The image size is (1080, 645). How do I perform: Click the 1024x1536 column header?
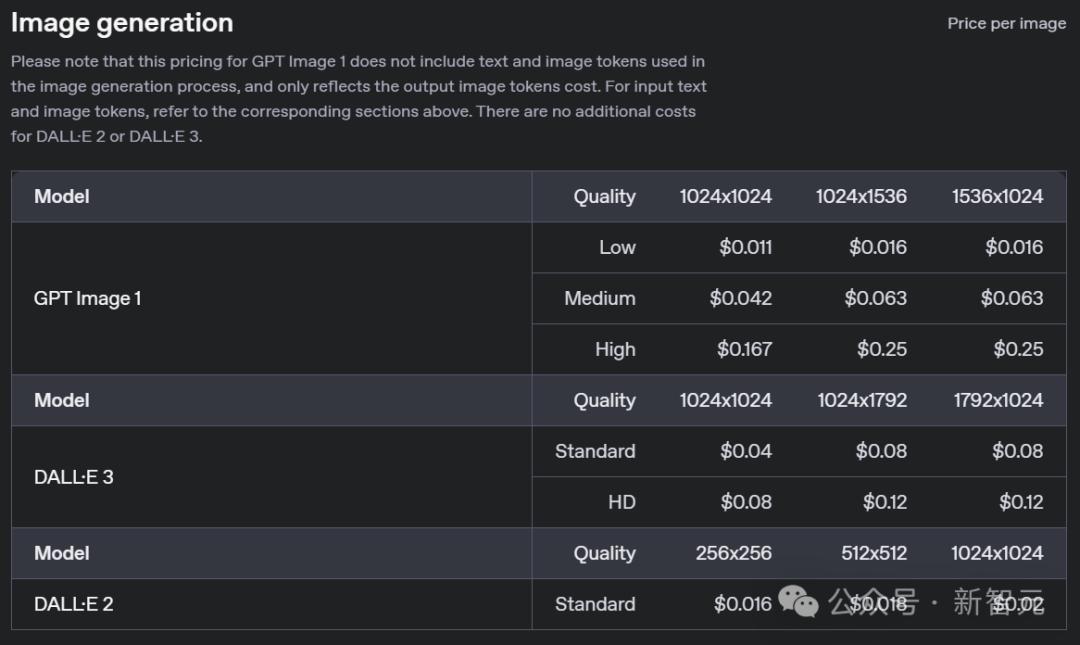click(x=861, y=196)
